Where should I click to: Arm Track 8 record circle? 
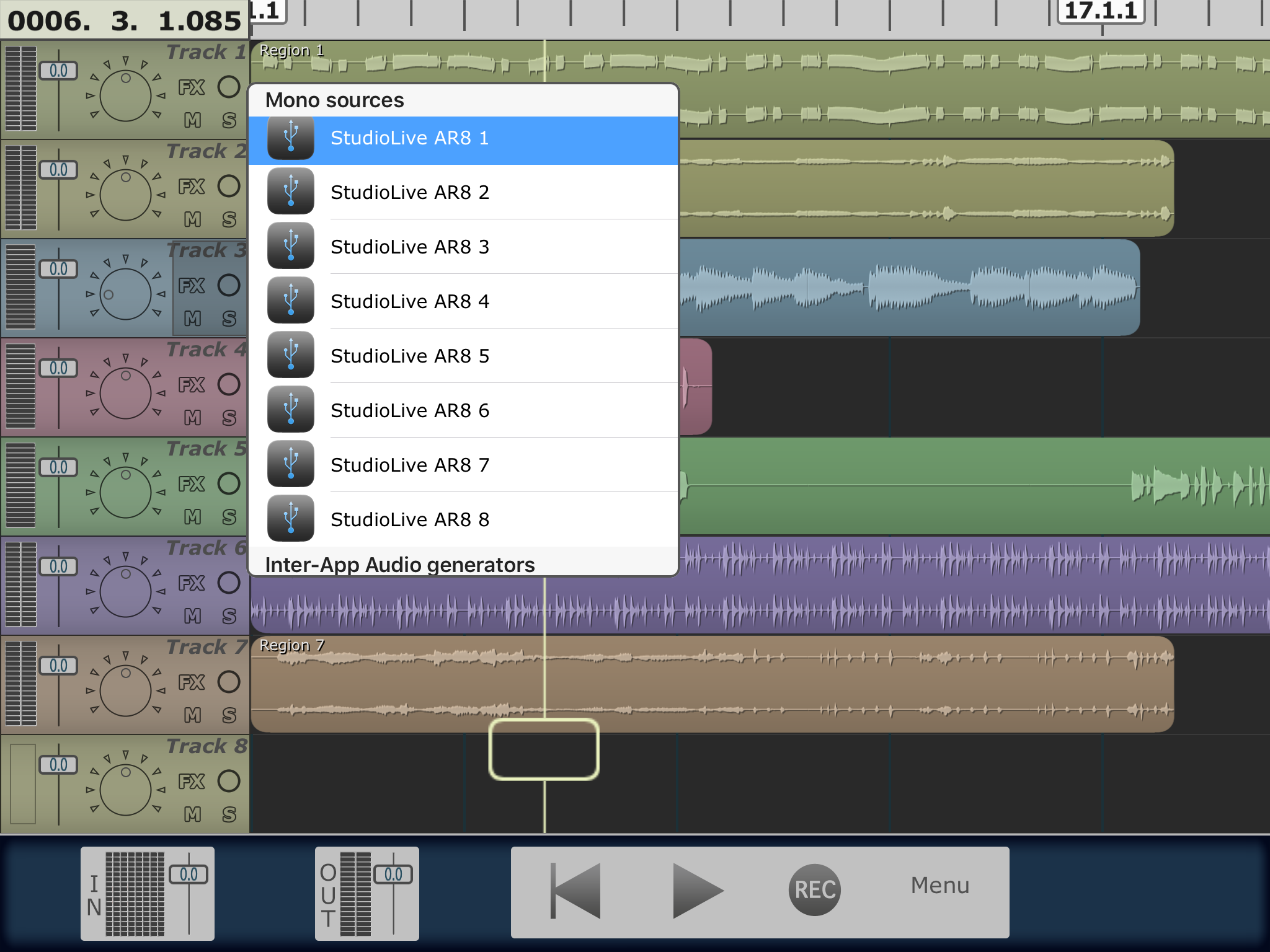(229, 781)
